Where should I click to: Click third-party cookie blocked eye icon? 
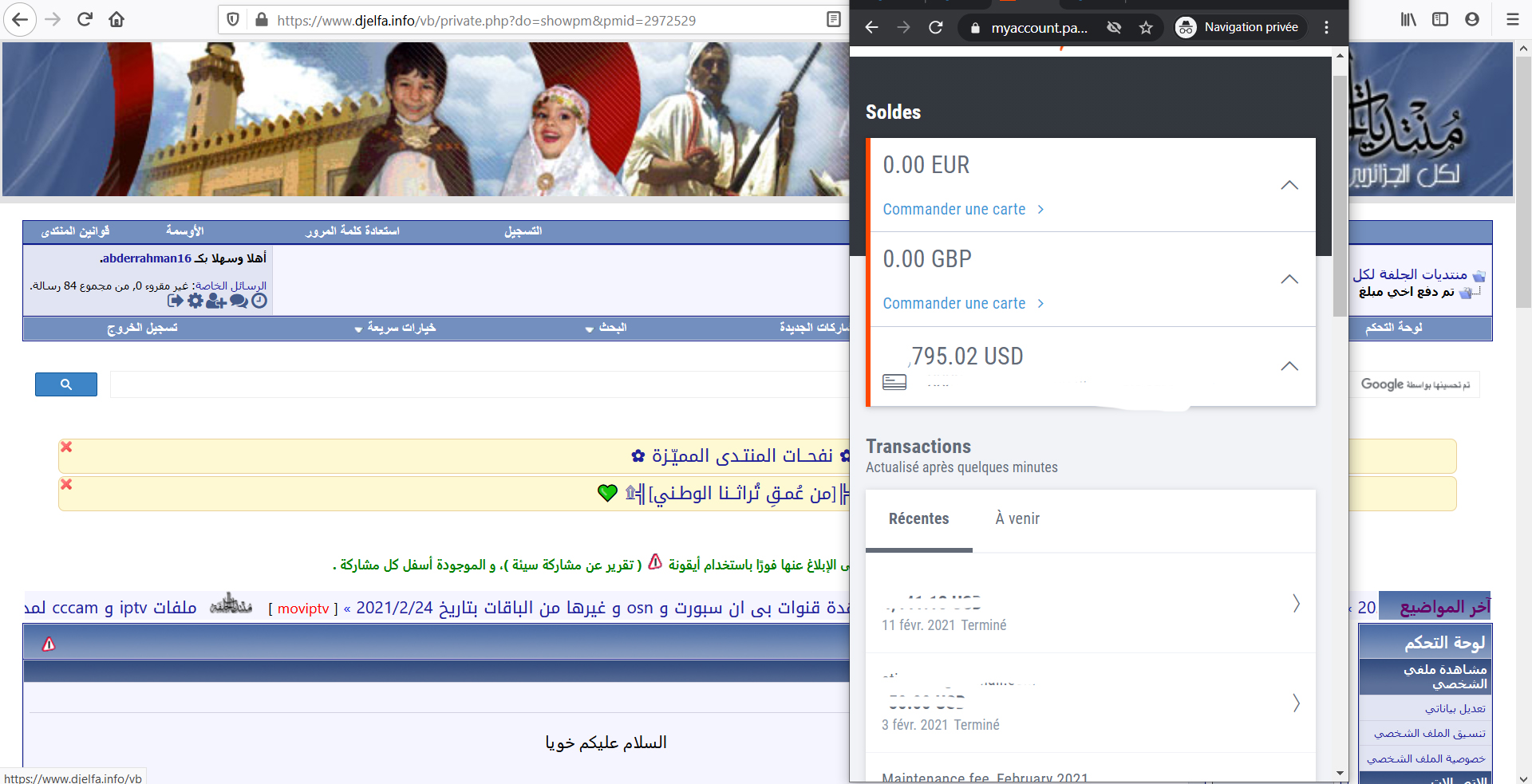click(x=1114, y=28)
